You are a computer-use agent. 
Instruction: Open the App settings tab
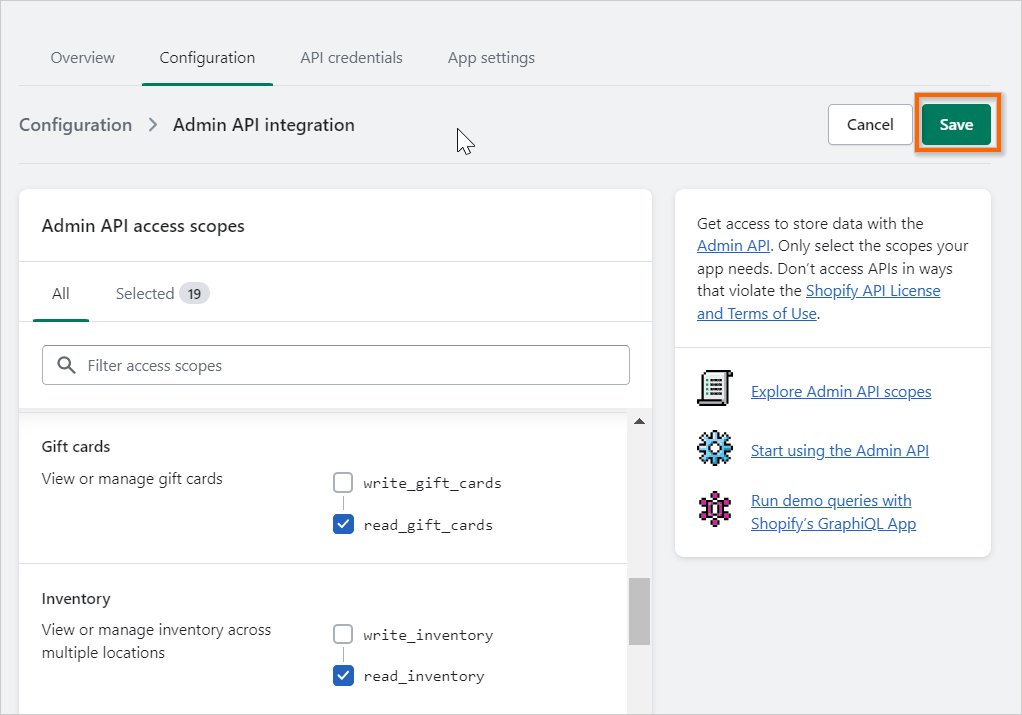[491, 57]
